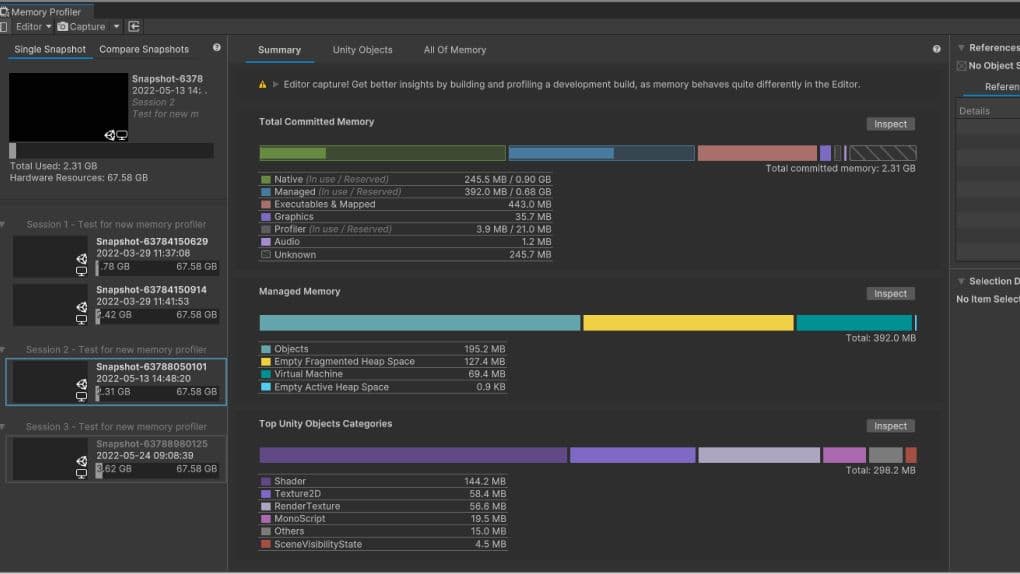The image size is (1020, 574).
Task: Open the help icon beside Compare Snapshots
Action: click(x=217, y=48)
